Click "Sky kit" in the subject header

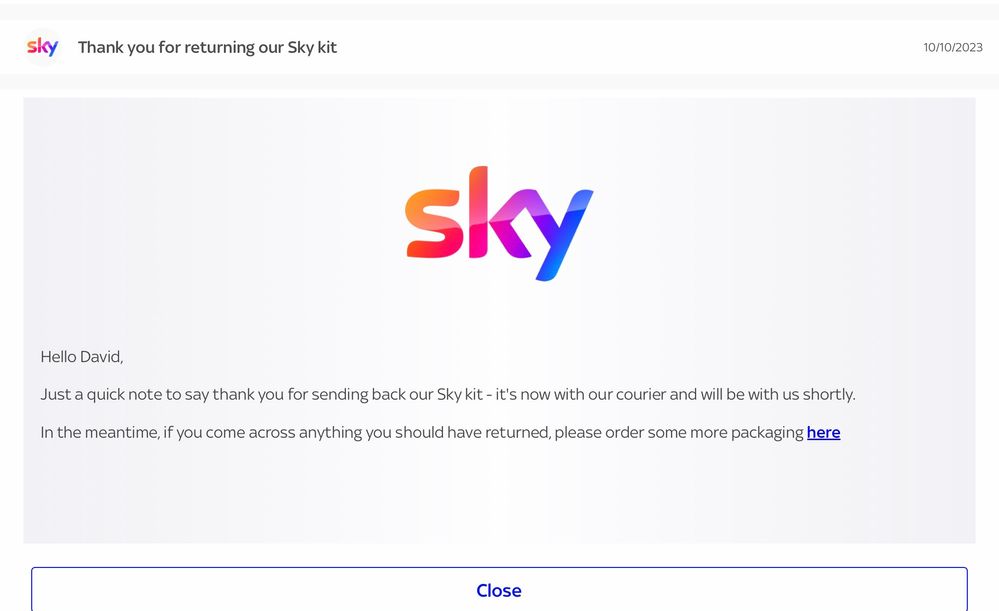(x=312, y=47)
